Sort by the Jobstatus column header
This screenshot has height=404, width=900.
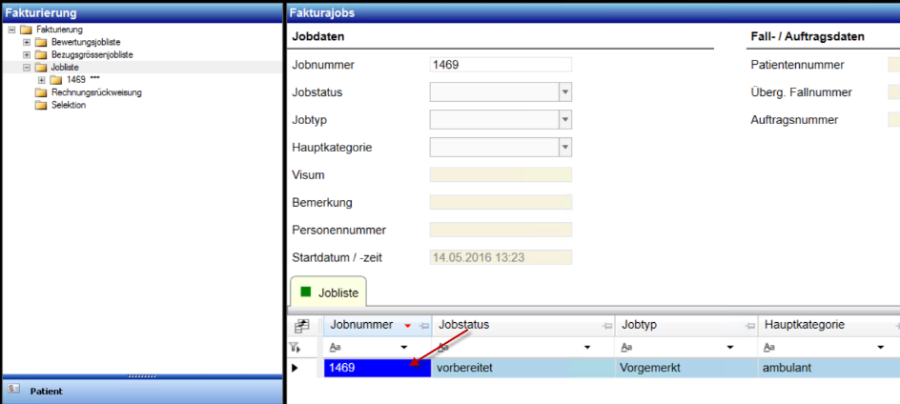pyautogui.click(x=464, y=325)
